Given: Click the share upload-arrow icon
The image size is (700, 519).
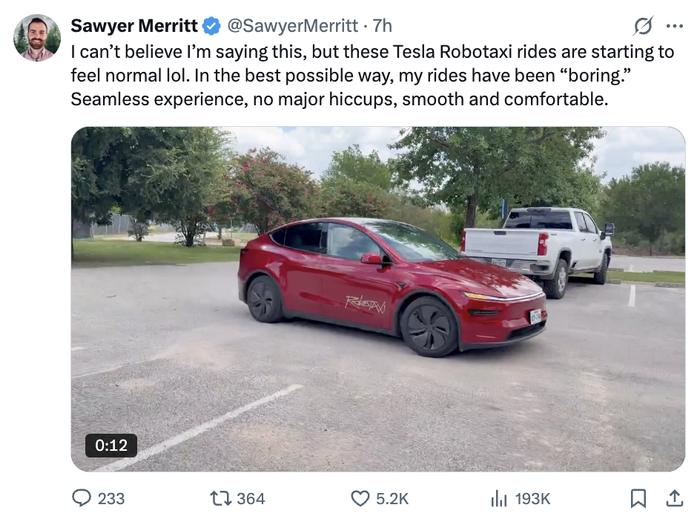Looking at the screenshot, I should coord(674,498).
